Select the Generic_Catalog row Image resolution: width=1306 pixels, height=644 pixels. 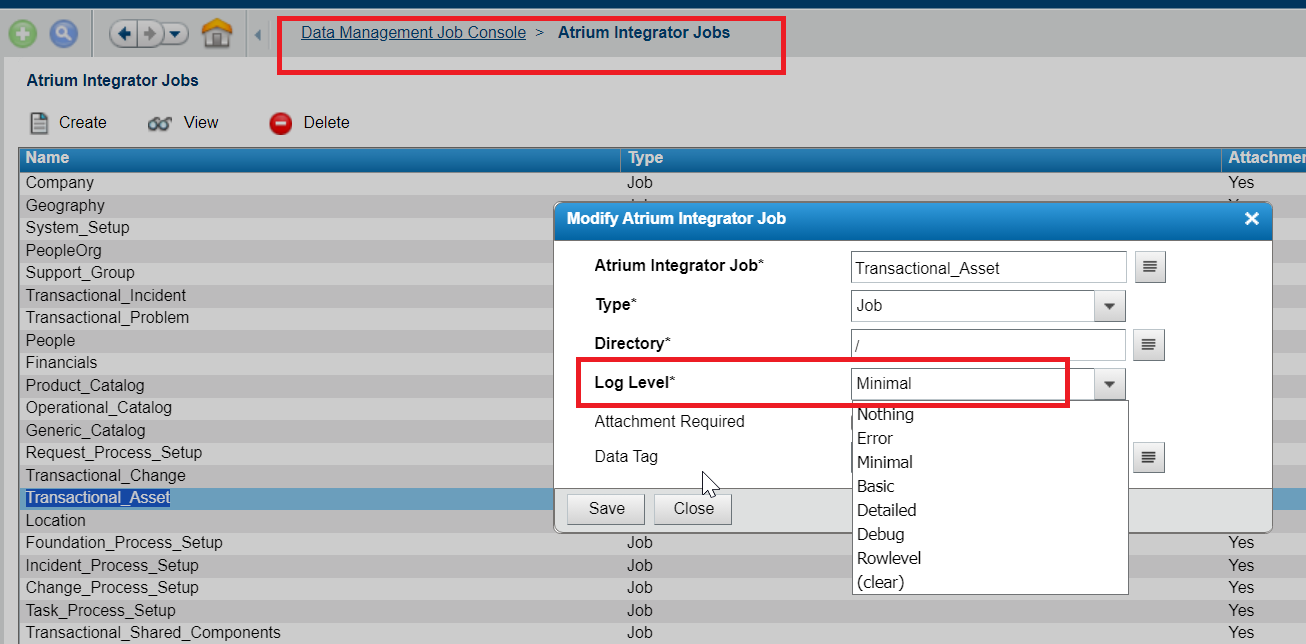coord(288,430)
